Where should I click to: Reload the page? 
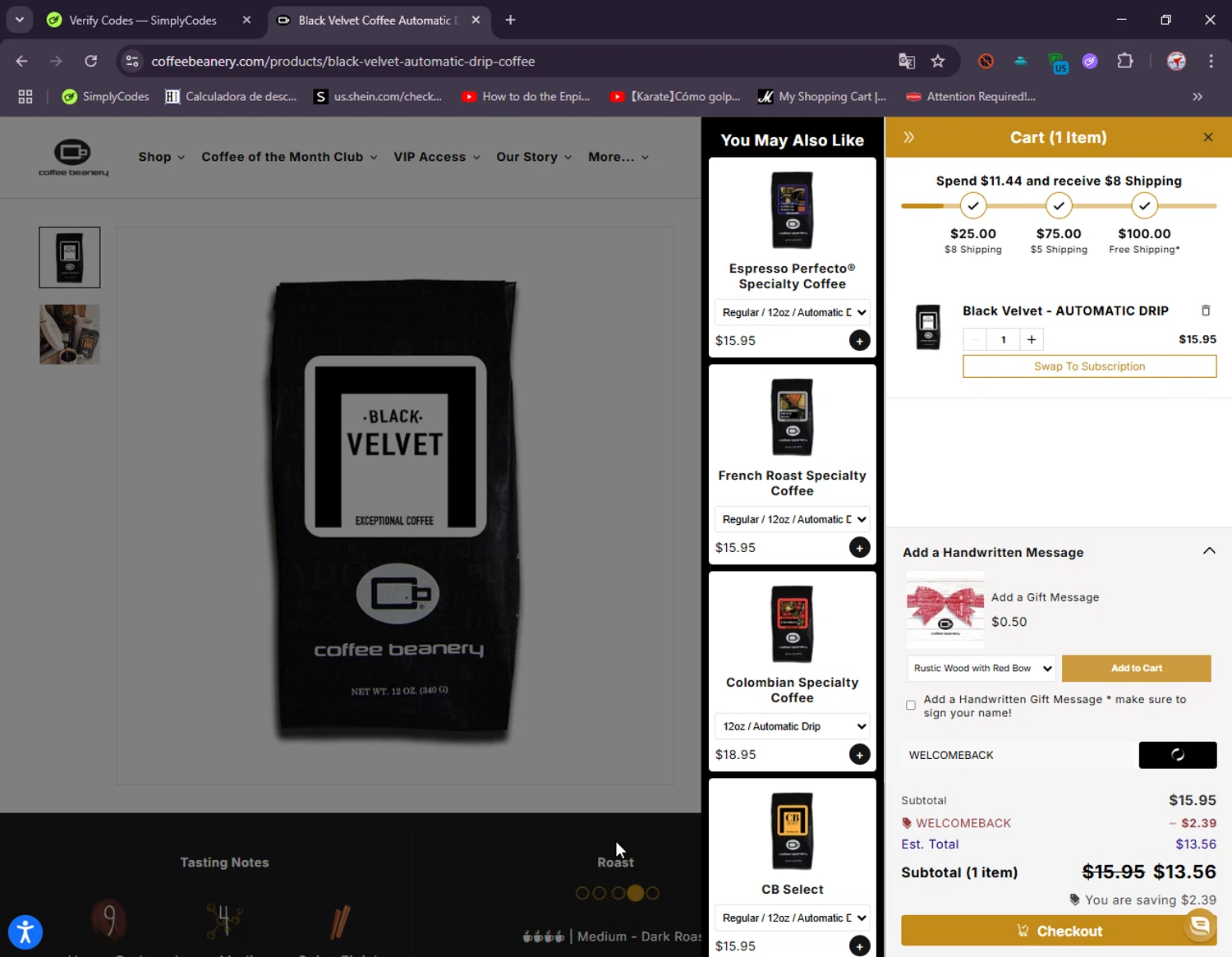point(91,61)
